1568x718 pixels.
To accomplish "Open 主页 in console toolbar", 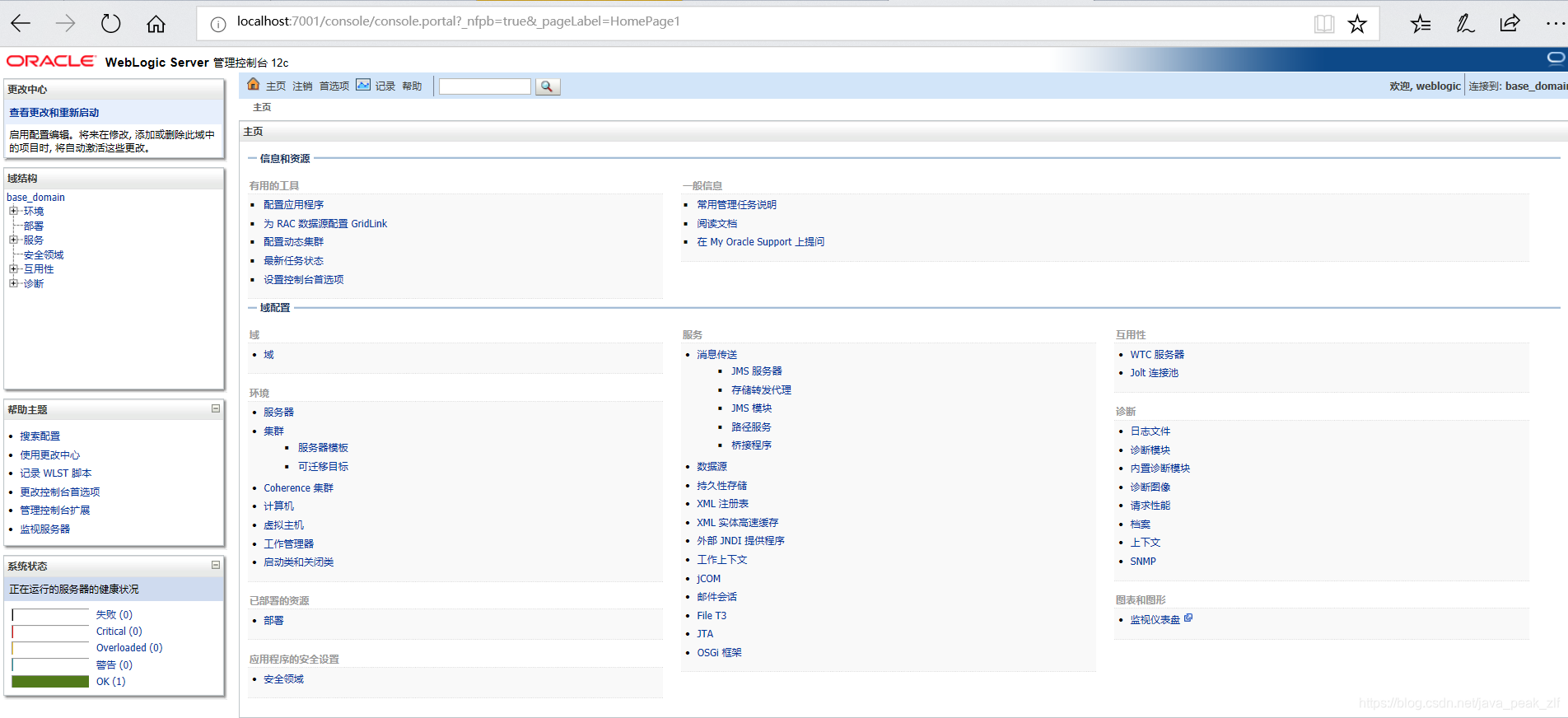I will (x=276, y=86).
